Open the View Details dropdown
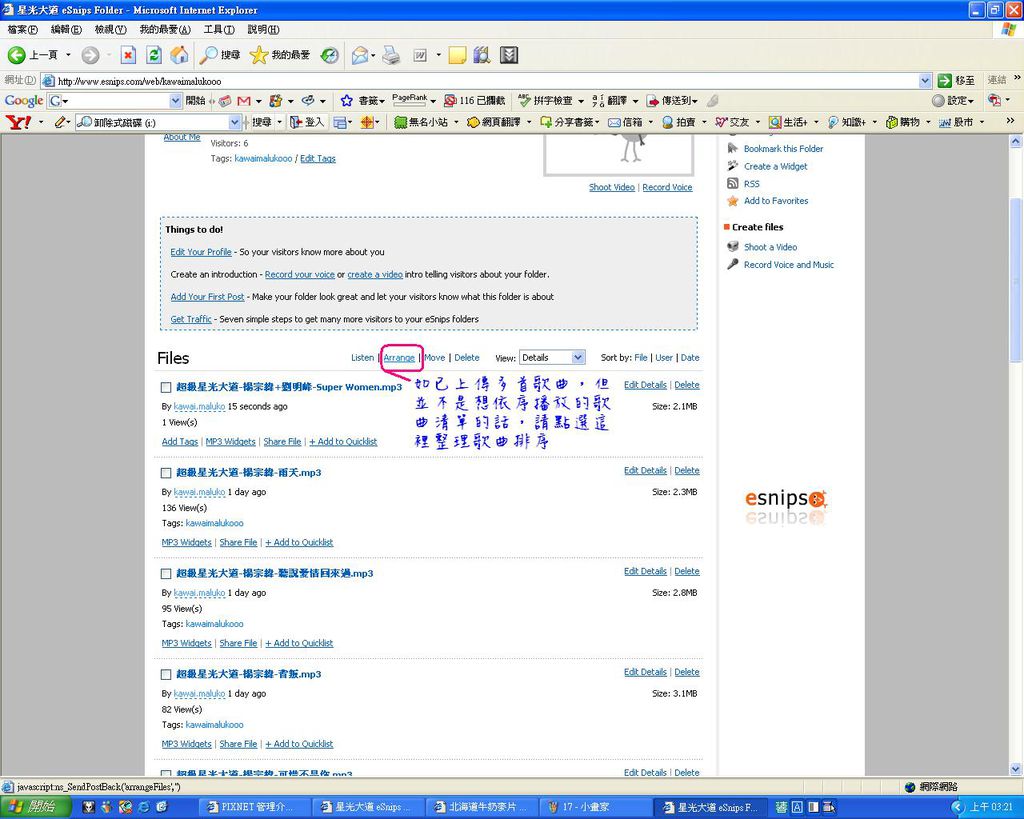 point(552,357)
